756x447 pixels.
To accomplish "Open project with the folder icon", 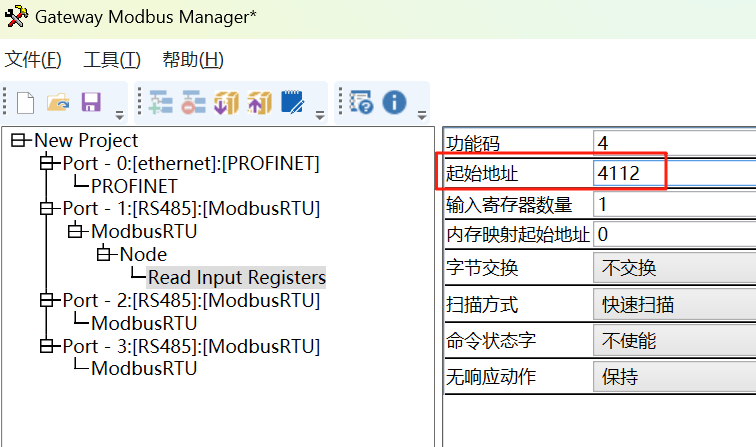I will coord(58,103).
